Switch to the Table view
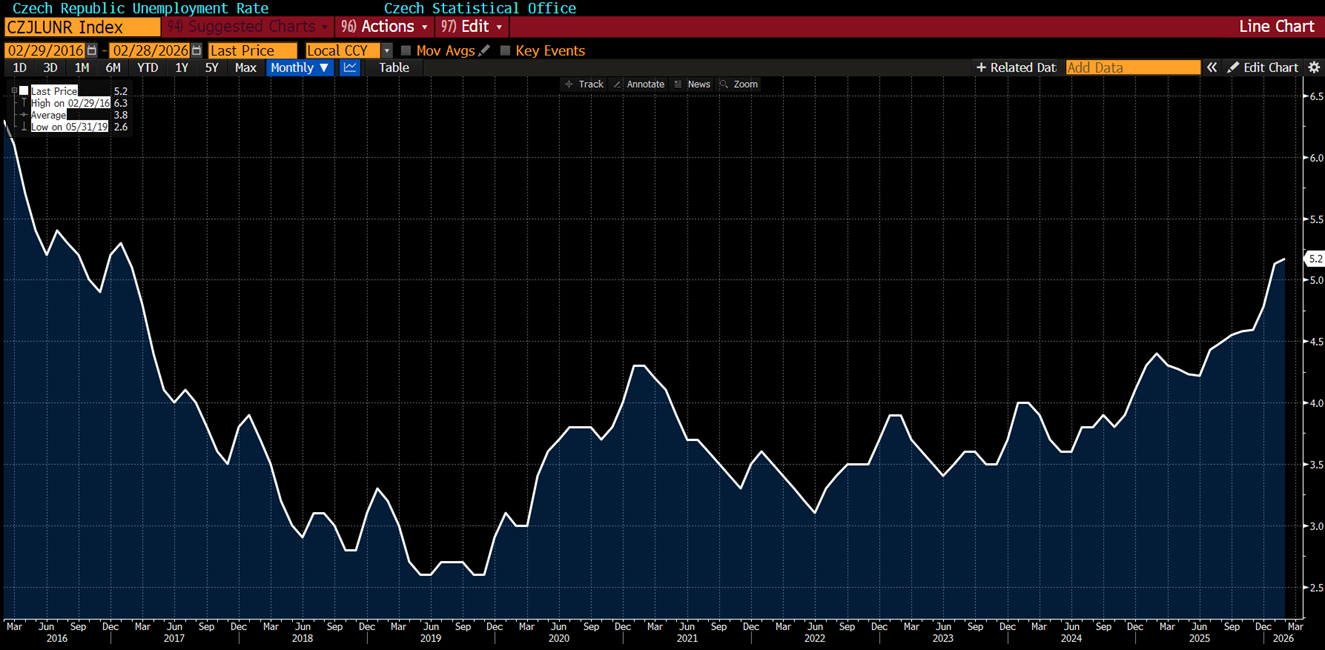Viewport: 1325px width, 650px height. click(x=394, y=67)
